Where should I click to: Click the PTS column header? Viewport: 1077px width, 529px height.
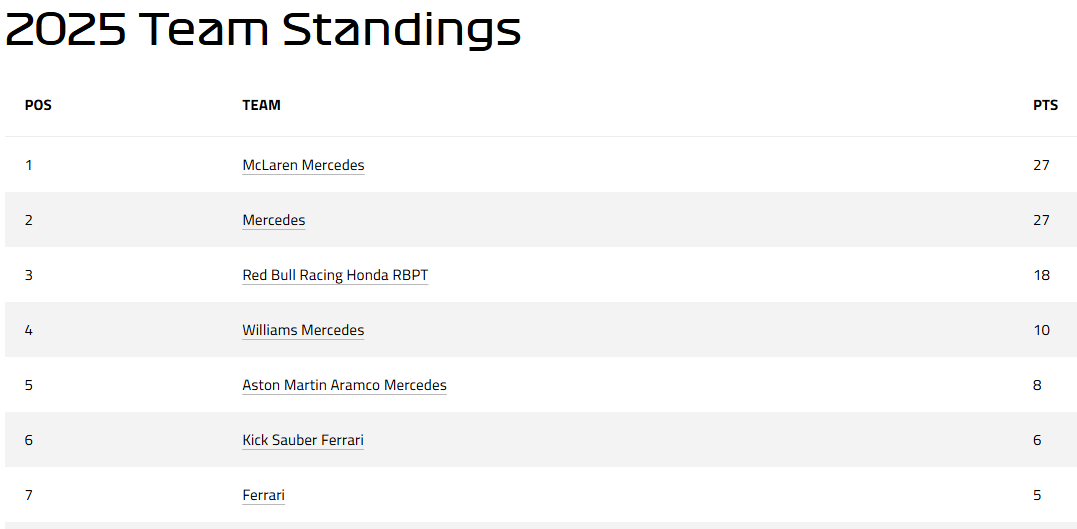[x=1045, y=106]
